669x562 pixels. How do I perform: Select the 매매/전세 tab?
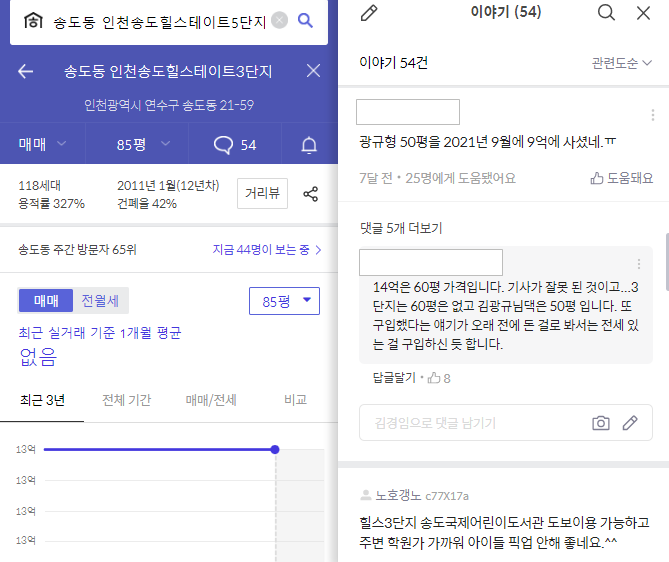[211, 400]
